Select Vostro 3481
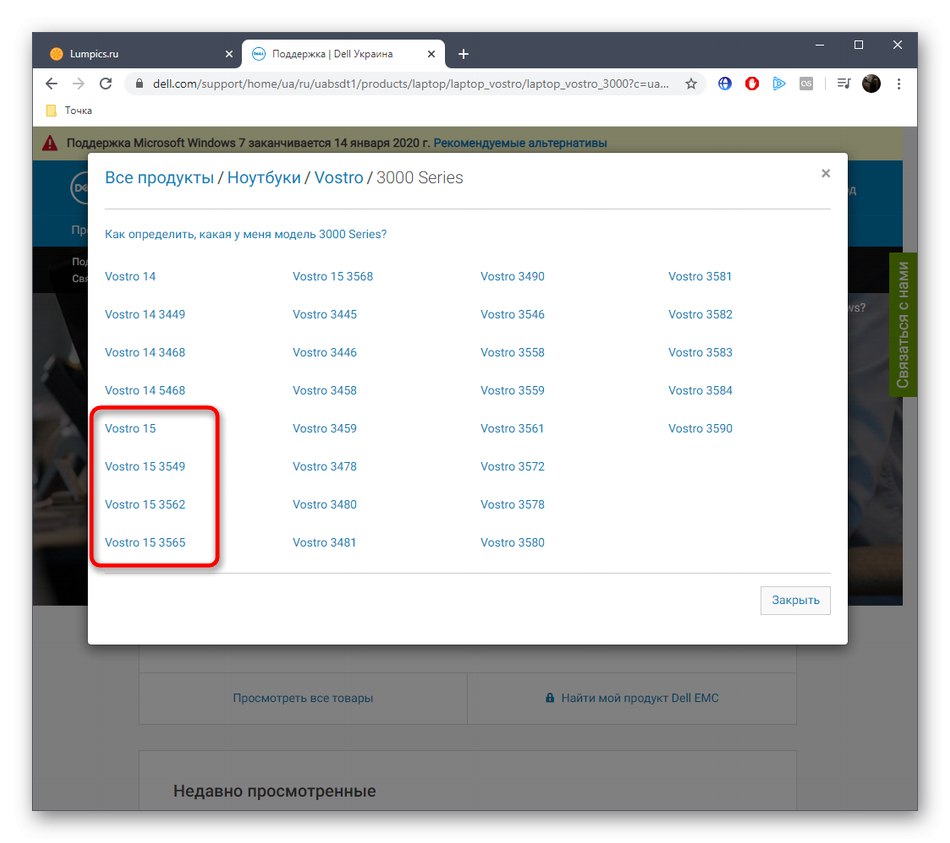 click(x=324, y=543)
